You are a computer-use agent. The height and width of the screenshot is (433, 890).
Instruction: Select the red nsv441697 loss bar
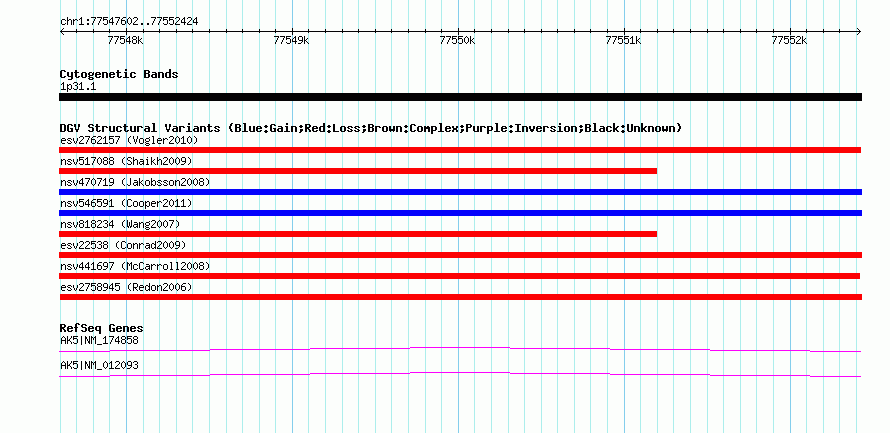460,276
